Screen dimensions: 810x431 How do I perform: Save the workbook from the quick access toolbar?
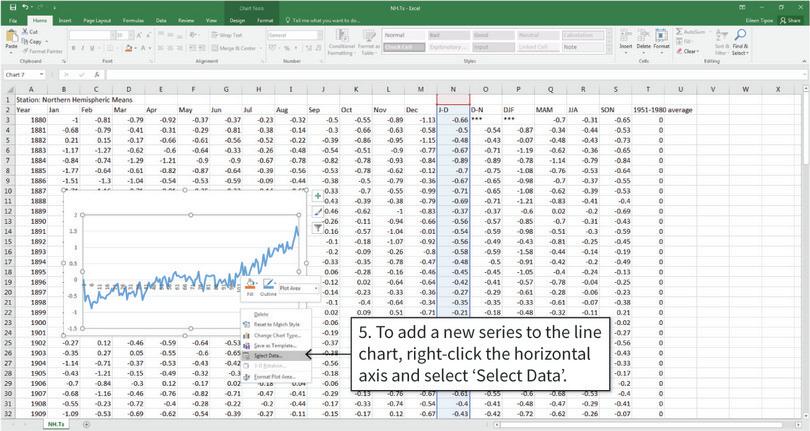13,7
